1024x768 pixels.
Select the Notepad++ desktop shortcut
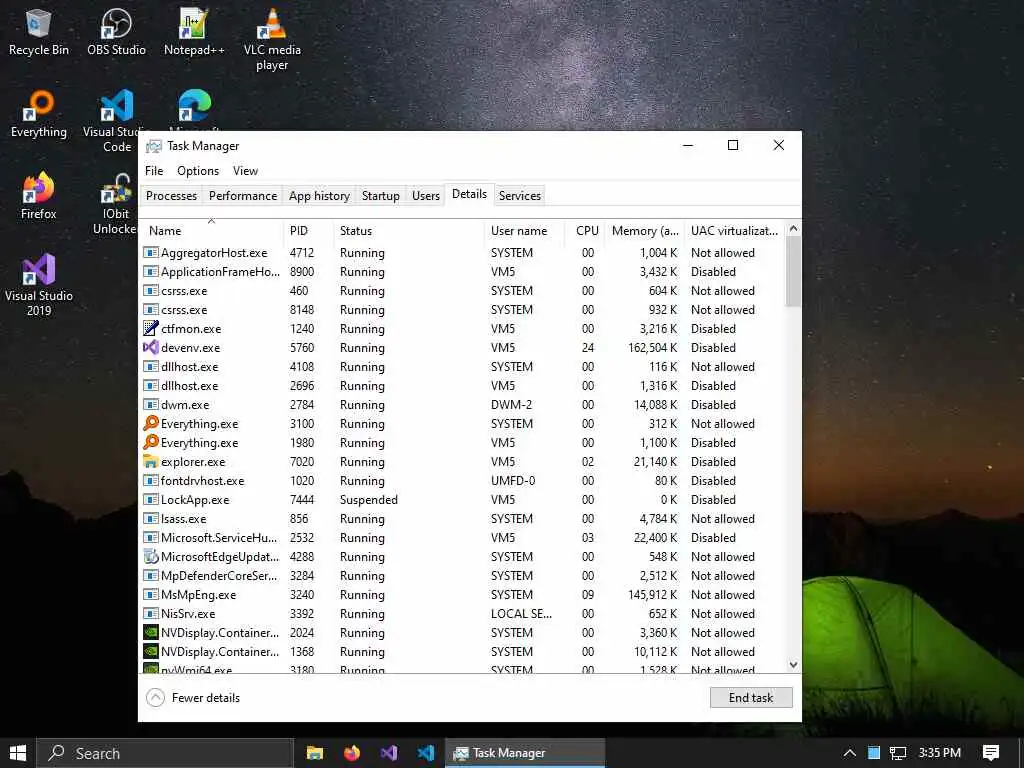tap(194, 33)
